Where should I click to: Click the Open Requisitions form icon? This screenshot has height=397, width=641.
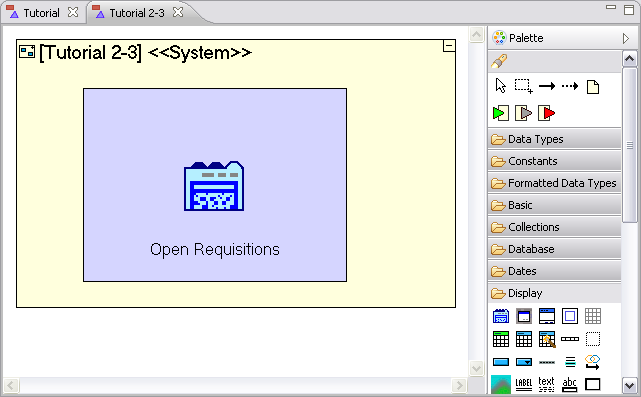point(214,186)
